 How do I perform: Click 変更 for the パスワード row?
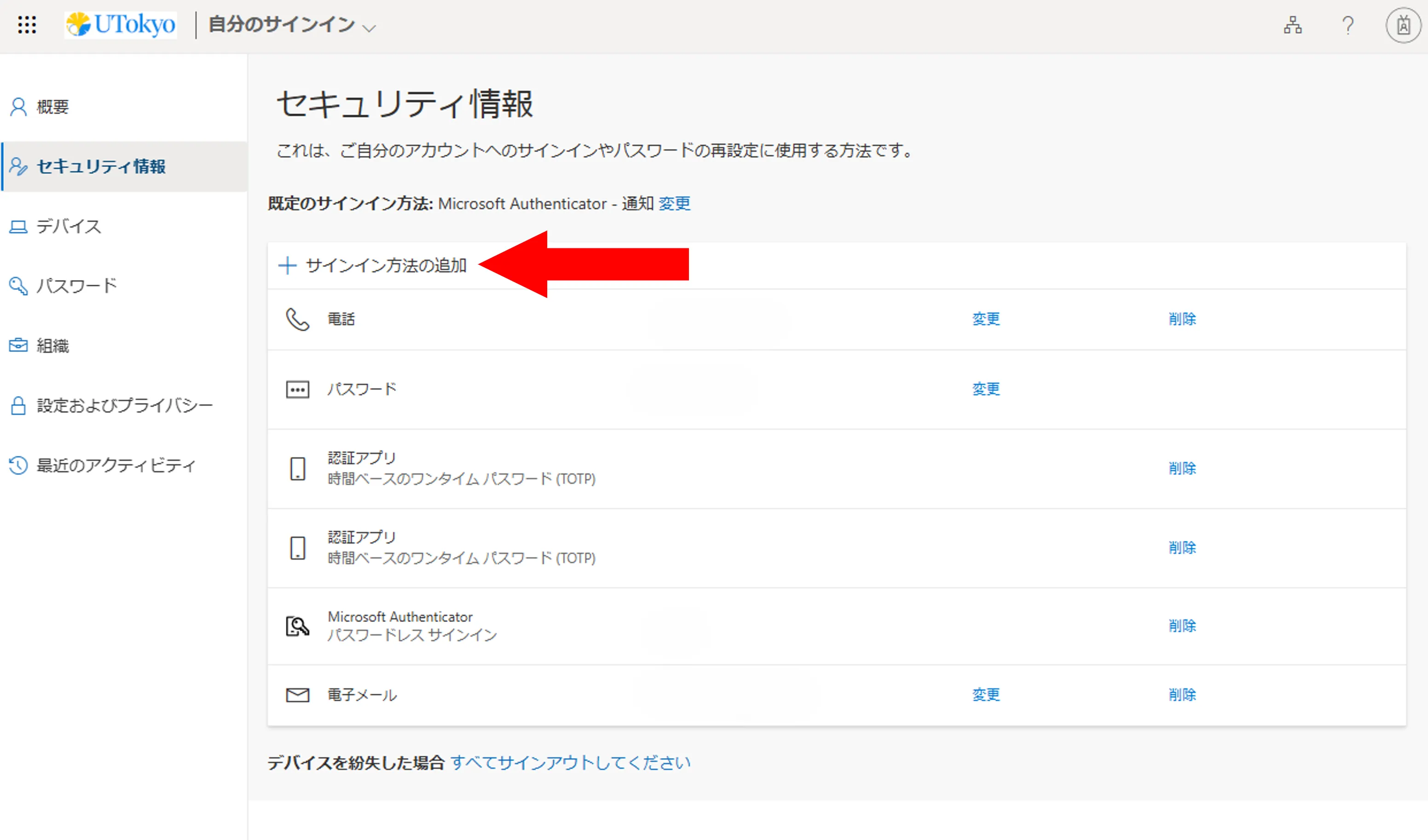click(985, 389)
